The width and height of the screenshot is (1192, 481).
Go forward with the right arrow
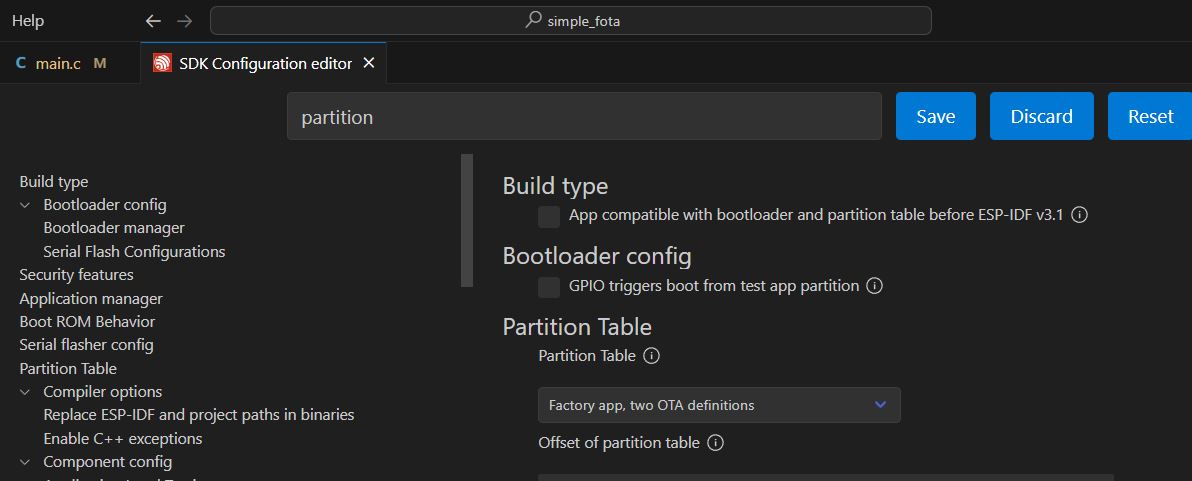tap(184, 21)
